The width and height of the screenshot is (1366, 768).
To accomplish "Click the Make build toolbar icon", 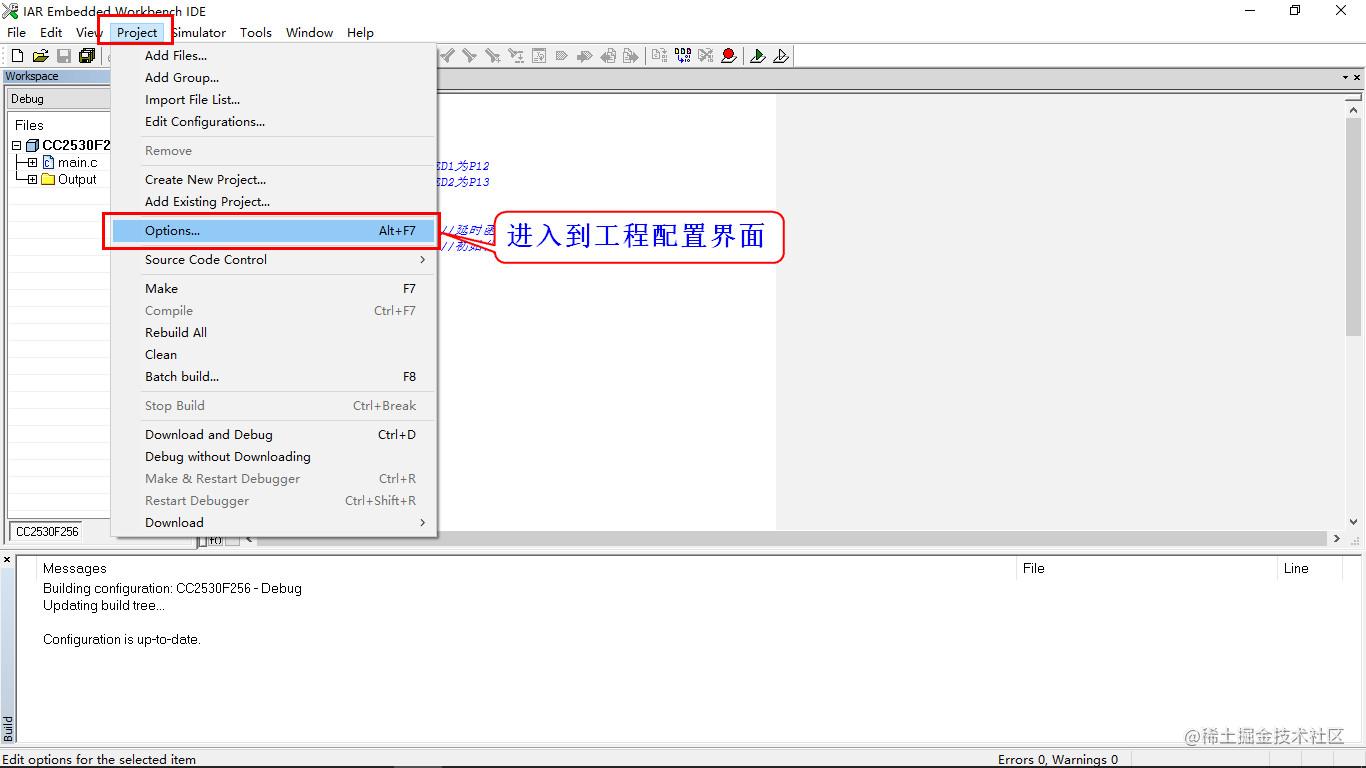I will pos(683,56).
